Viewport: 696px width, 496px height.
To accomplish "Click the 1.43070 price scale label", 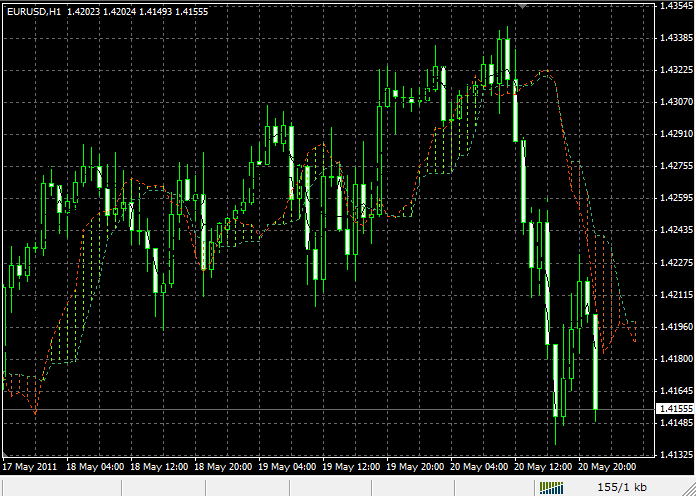I will point(676,102).
